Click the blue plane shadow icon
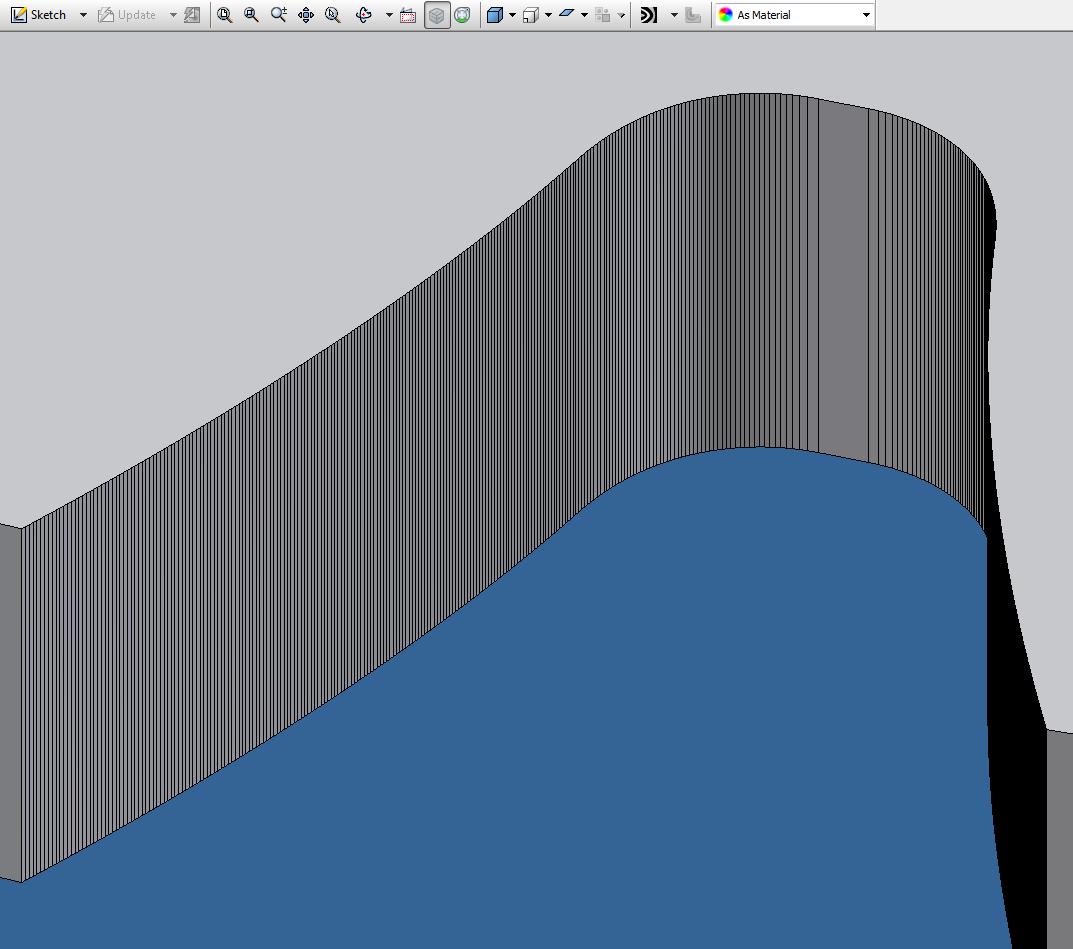Image resolution: width=1073 pixels, height=949 pixels. pos(567,15)
